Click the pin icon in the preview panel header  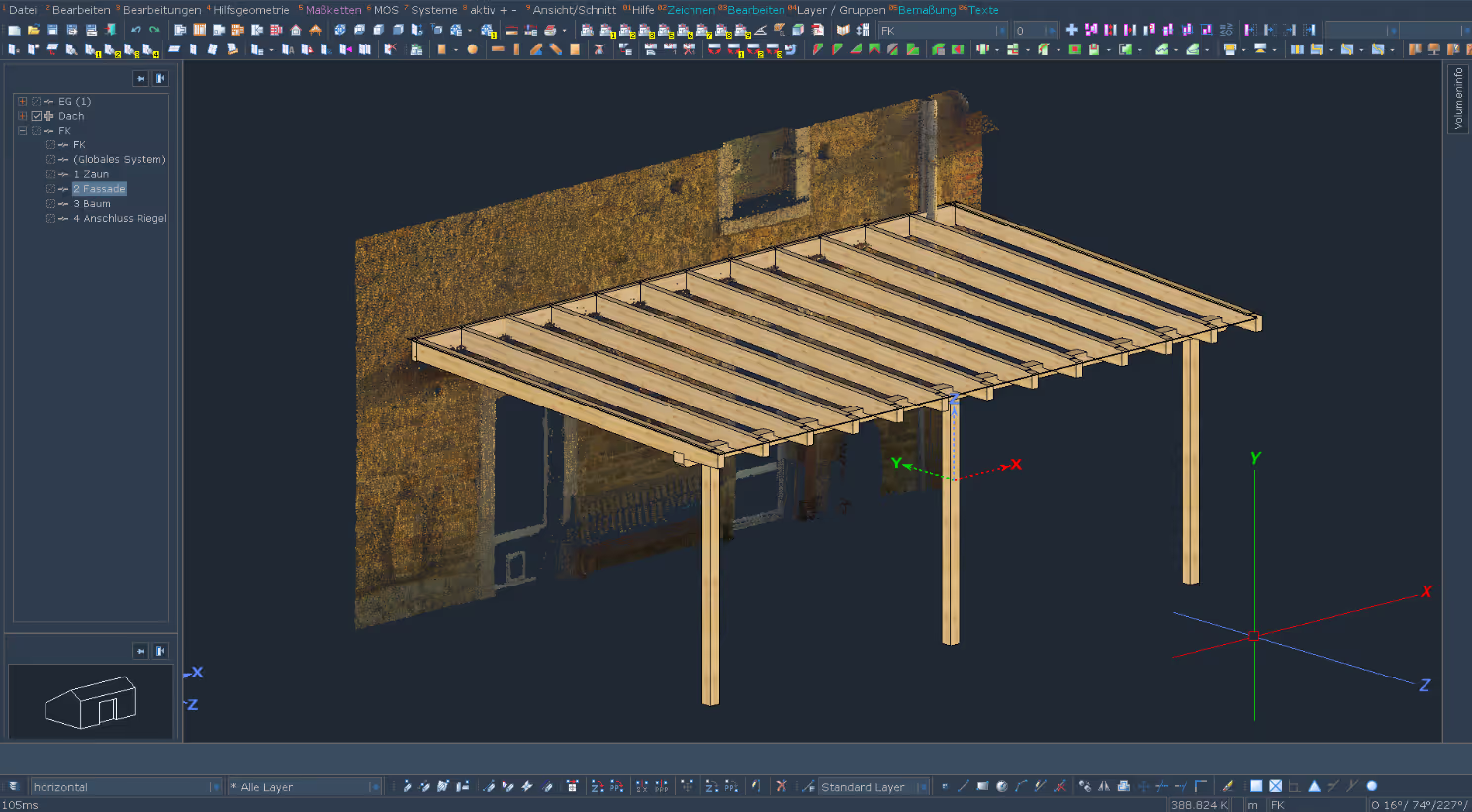click(x=140, y=651)
